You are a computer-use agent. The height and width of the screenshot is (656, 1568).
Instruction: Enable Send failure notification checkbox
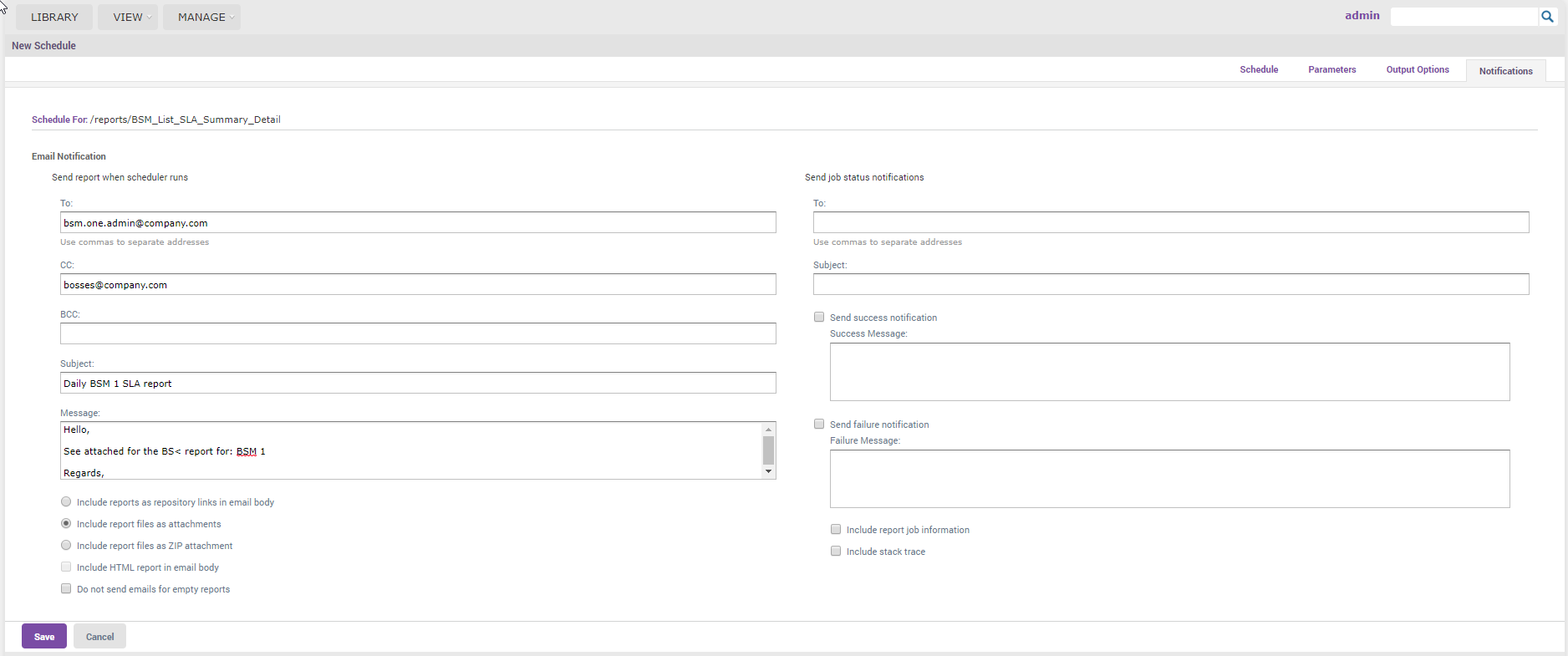pyautogui.click(x=819, y=424)
